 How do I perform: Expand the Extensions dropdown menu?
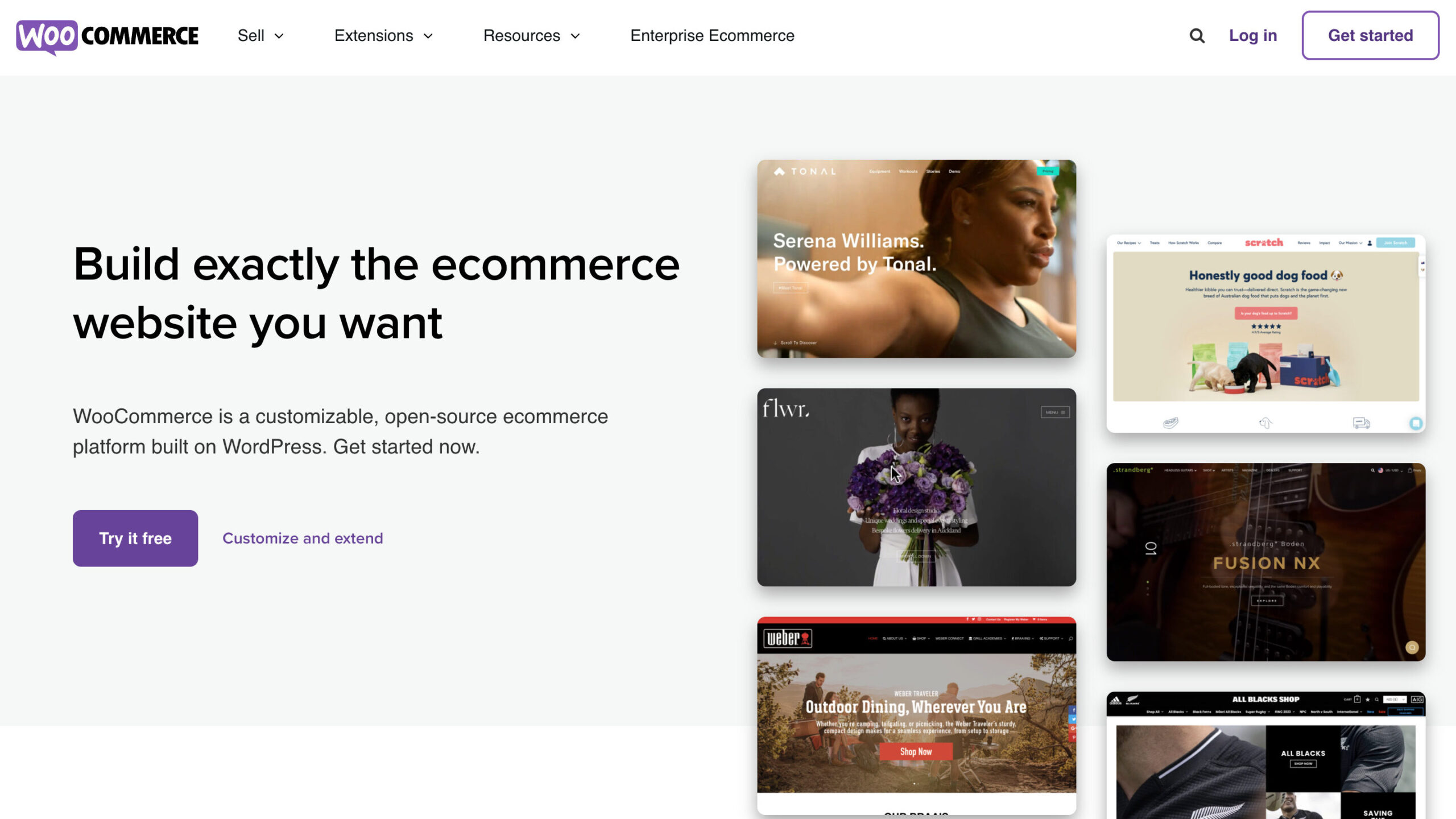point(385,35)
